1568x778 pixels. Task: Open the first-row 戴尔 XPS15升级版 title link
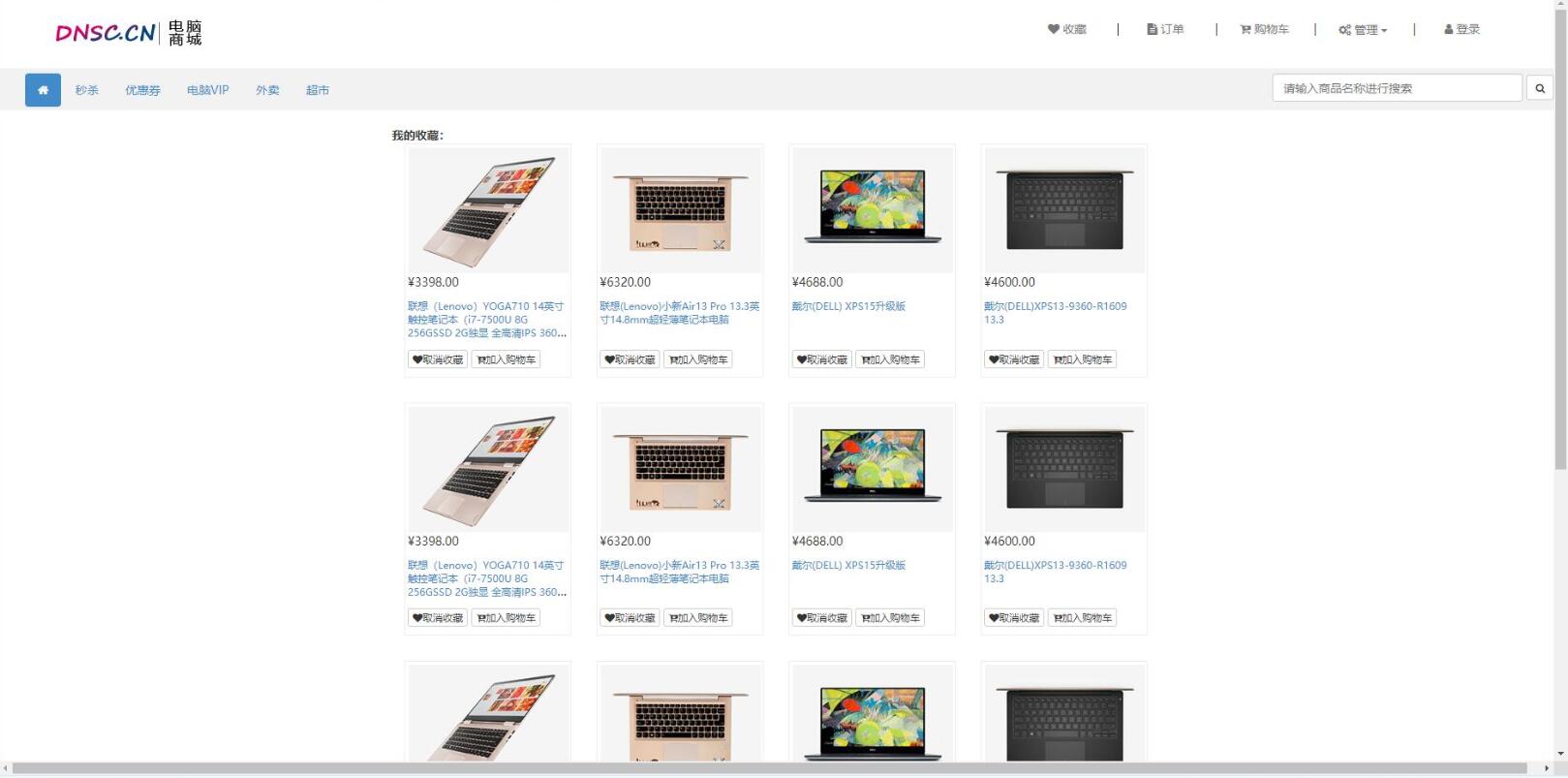tap(848, 306)
